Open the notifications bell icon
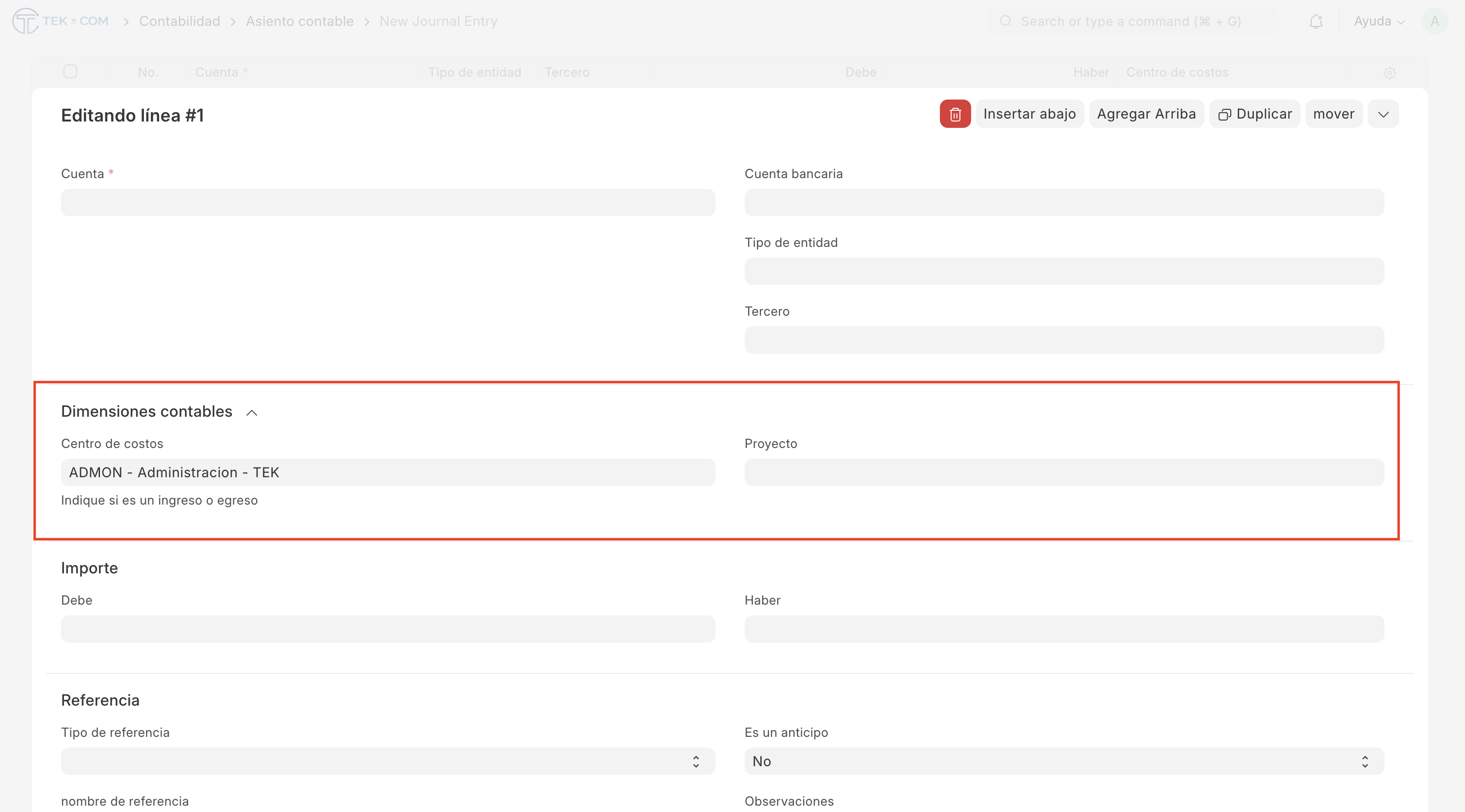 [x=1316, y=21]
